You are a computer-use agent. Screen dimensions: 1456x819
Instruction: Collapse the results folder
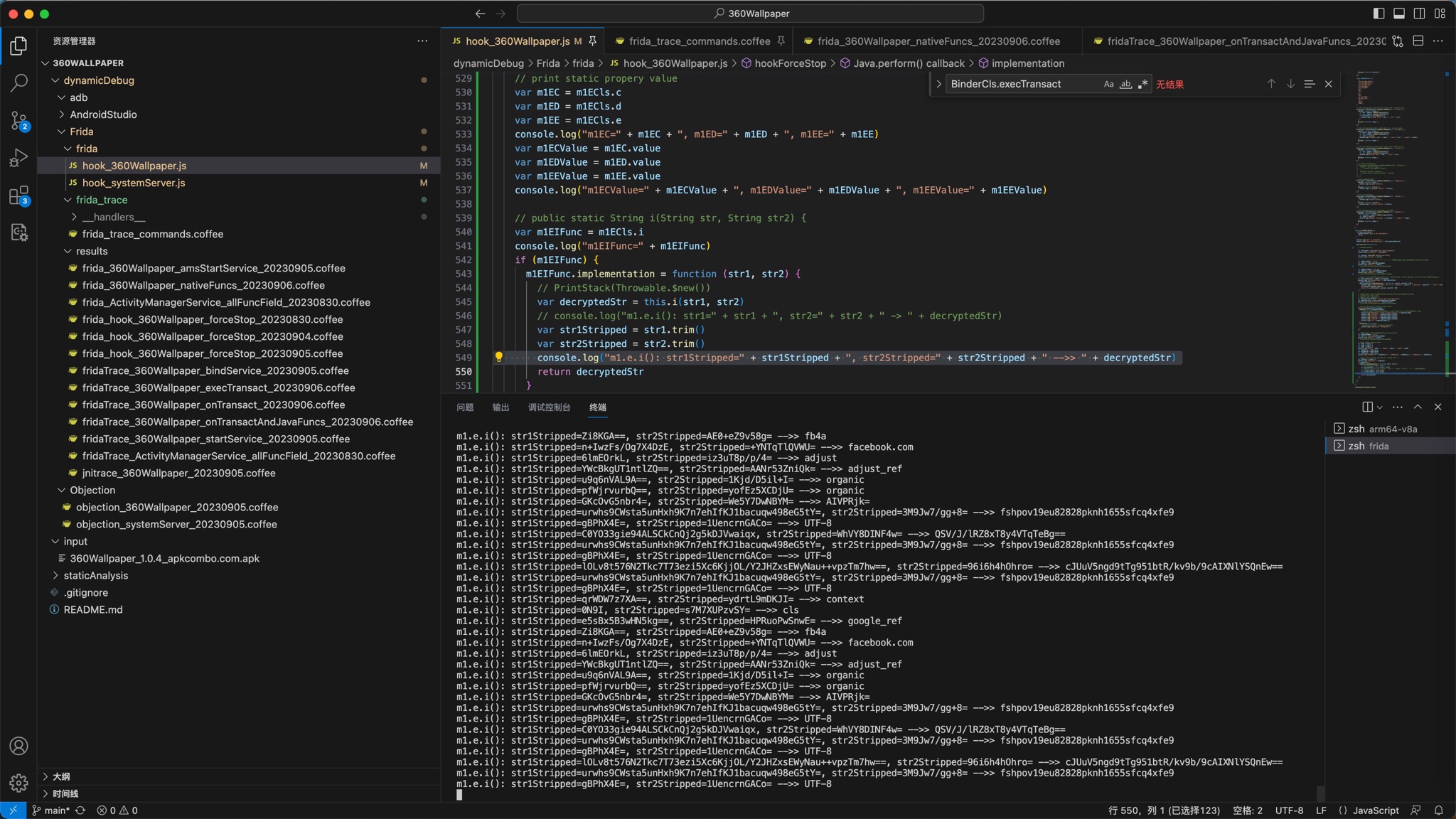(x=92, y=251)
